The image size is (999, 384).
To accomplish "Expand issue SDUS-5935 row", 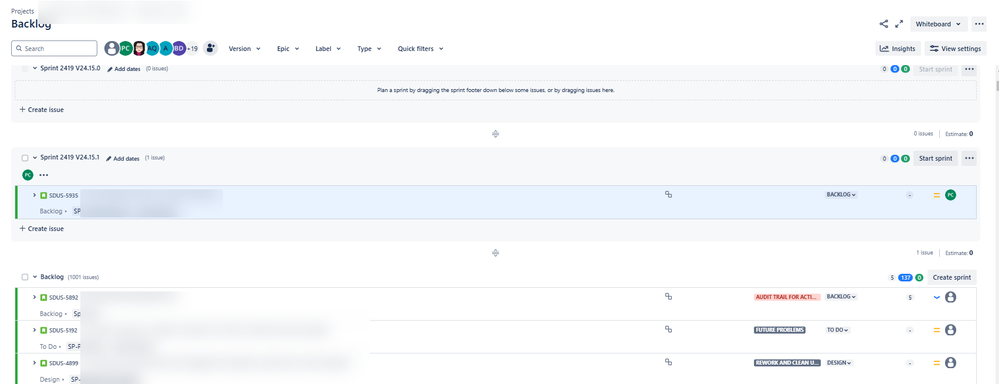I will click(34, 195).
